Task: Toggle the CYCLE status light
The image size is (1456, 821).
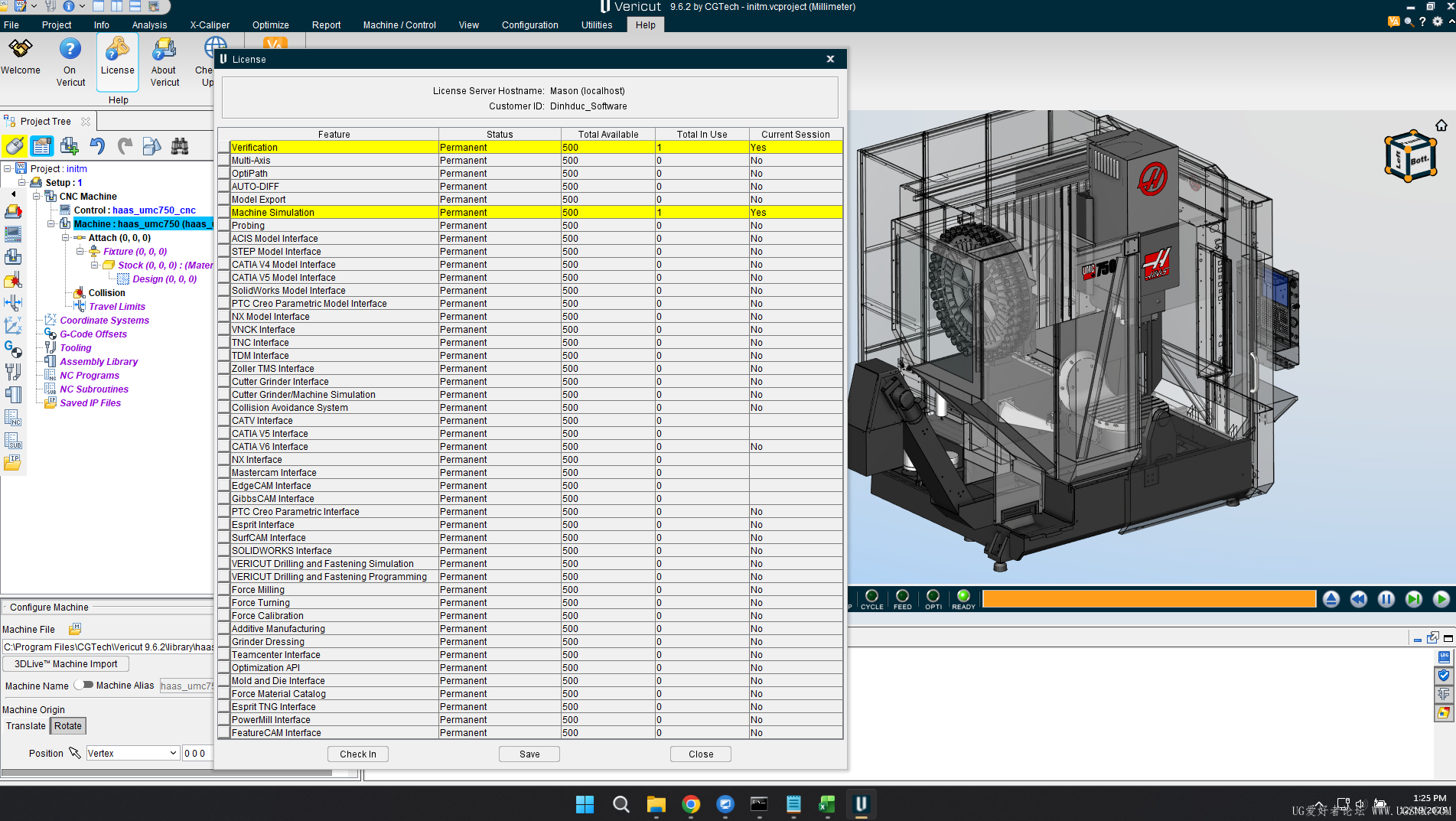Action: point(872,599)
